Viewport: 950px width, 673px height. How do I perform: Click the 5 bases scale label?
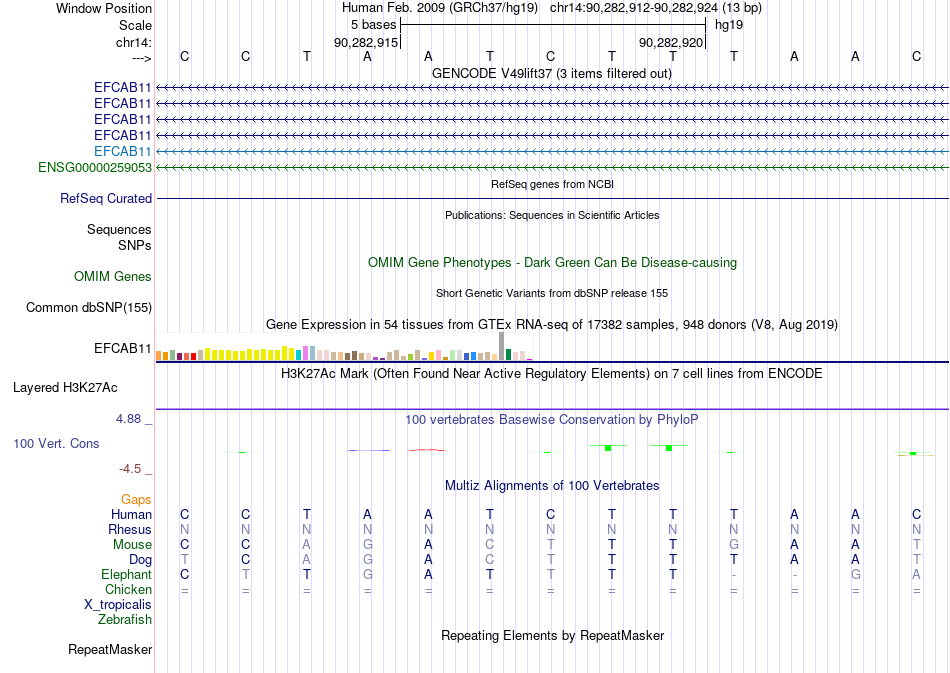[373, 25]
